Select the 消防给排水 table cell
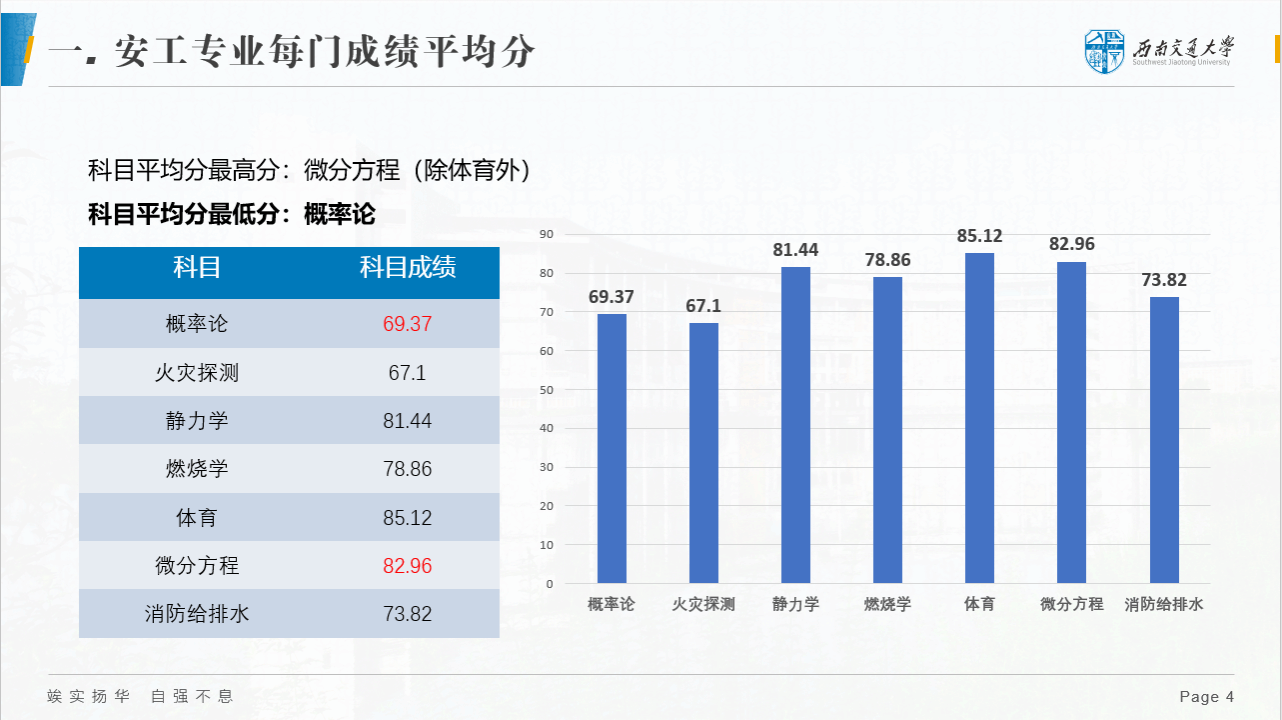The width and height of the screenshot is (1282, 720). tap(197, 614)
